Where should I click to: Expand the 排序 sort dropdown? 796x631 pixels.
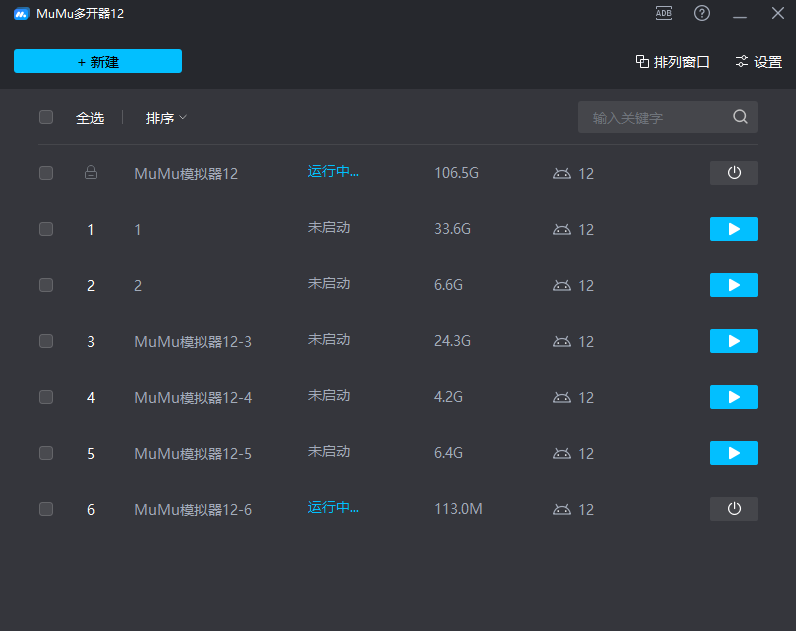click(x=166, y=118)
